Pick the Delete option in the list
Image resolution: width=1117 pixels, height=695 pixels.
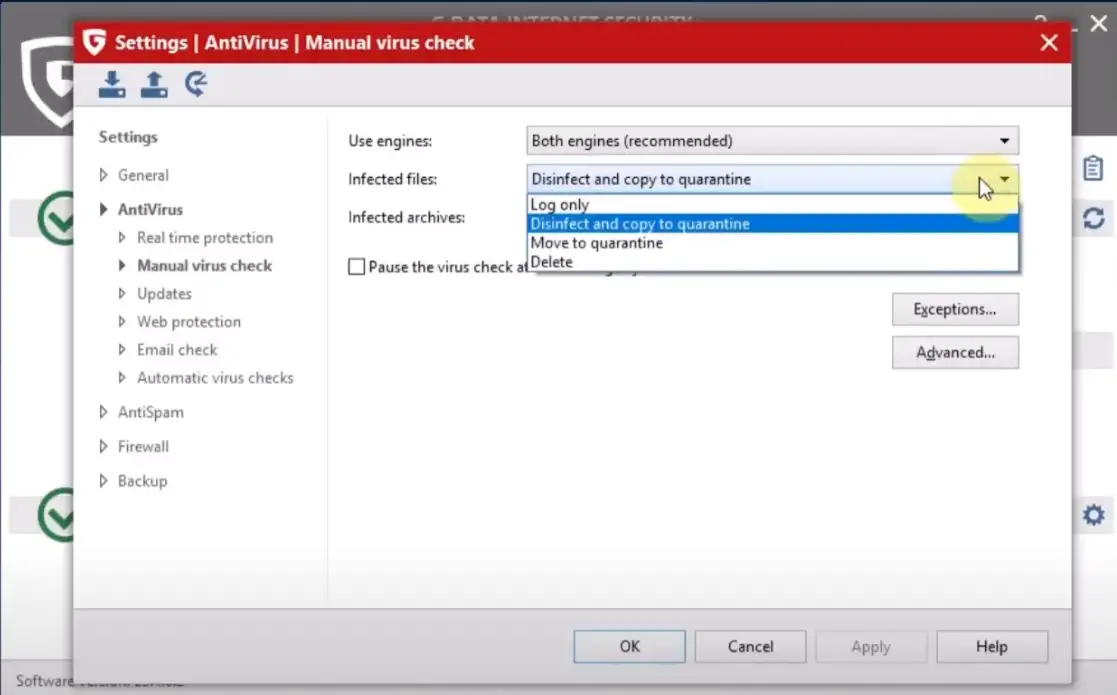[552, 262]
